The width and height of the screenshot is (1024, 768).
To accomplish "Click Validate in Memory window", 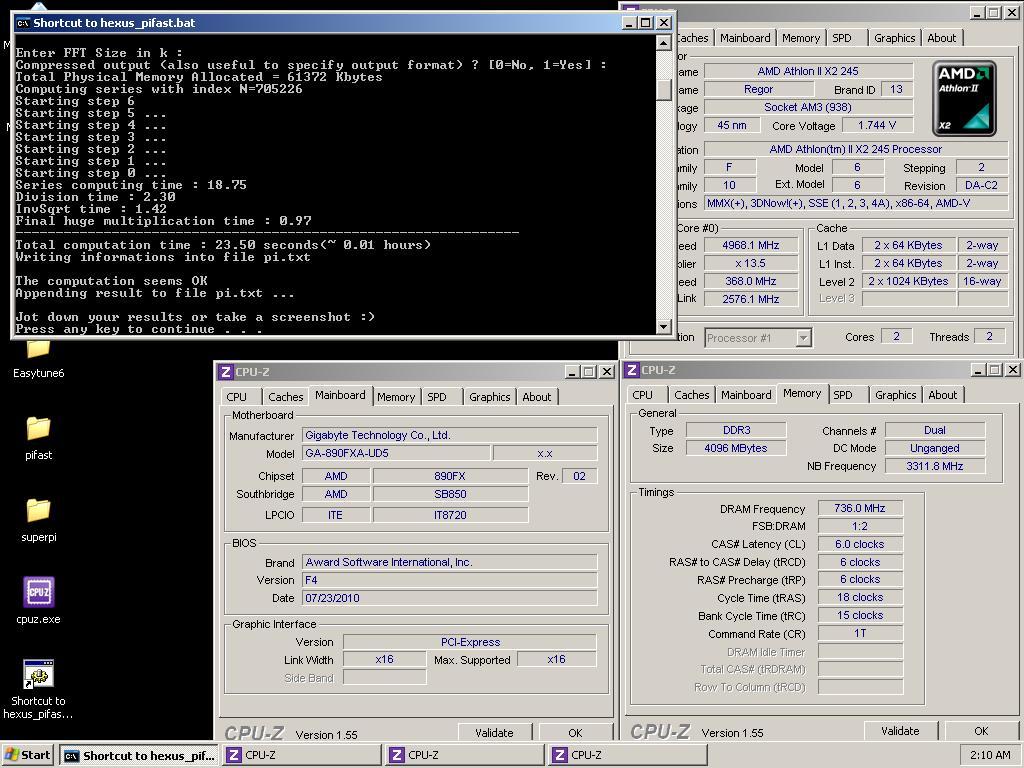I will (x=900, y=731).
